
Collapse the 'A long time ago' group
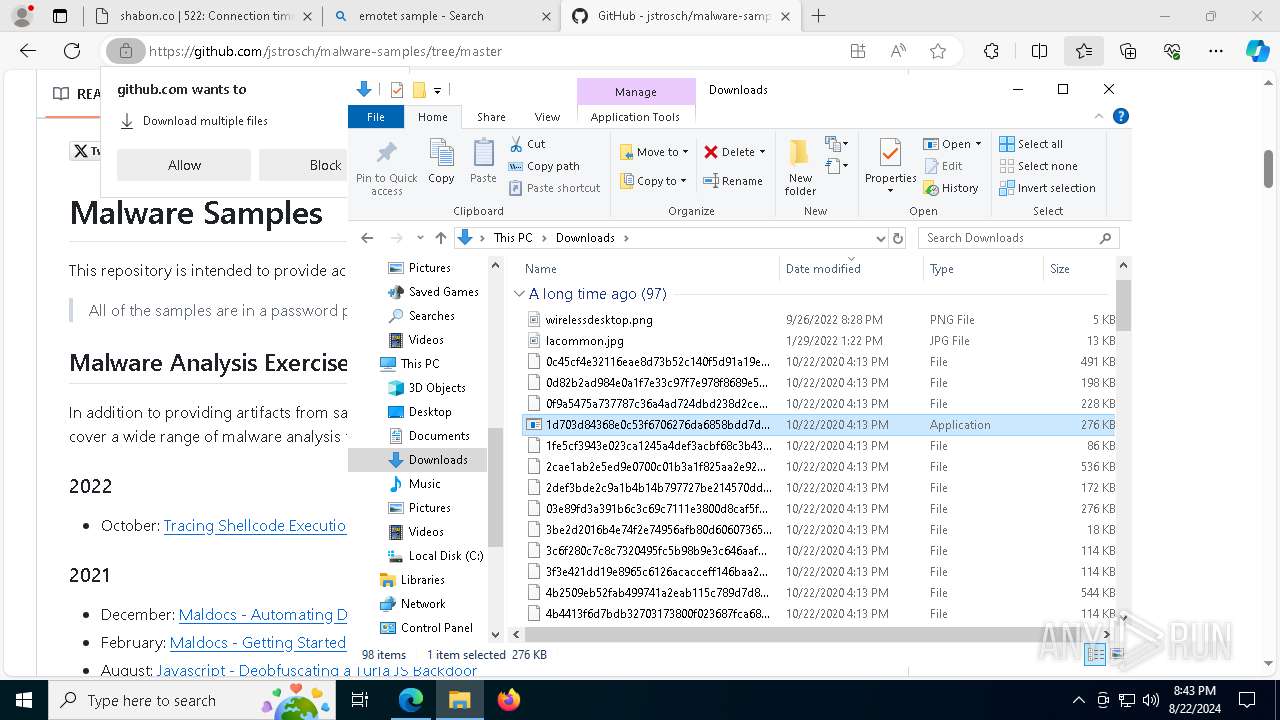[519, 294]
